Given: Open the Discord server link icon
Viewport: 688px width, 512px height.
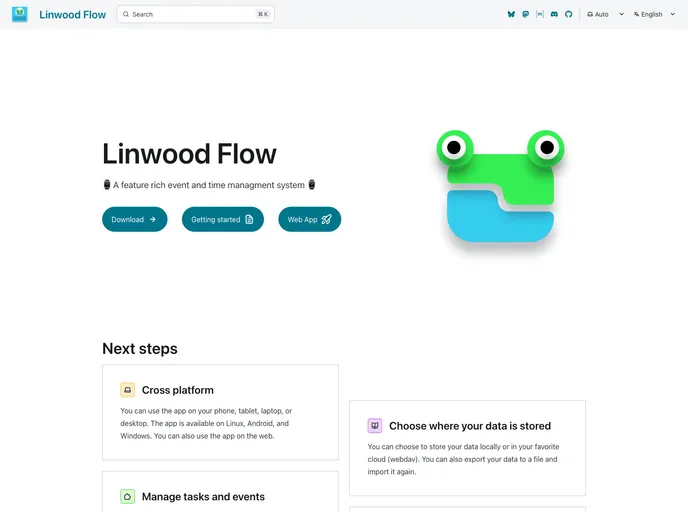Looking at the screenshot, I should point(554,14).
